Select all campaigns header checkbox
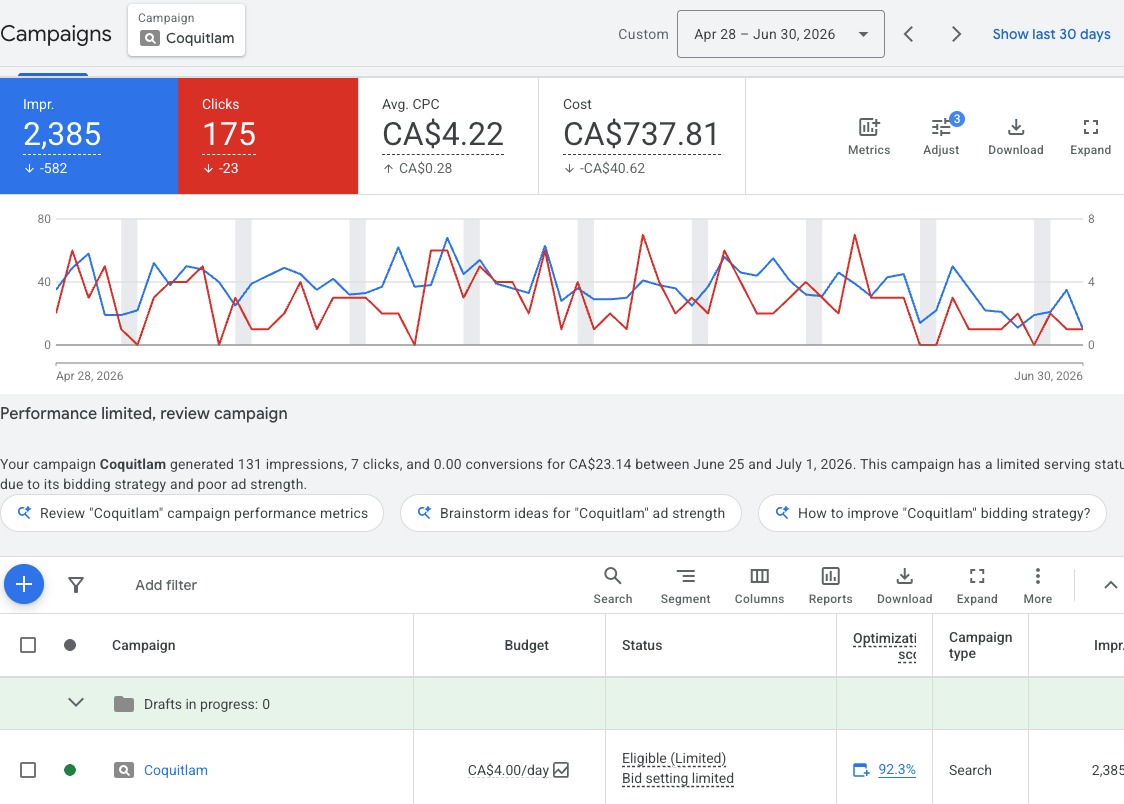The height and width of the screenshot is (804, 1124). click(x=28, y=645)
